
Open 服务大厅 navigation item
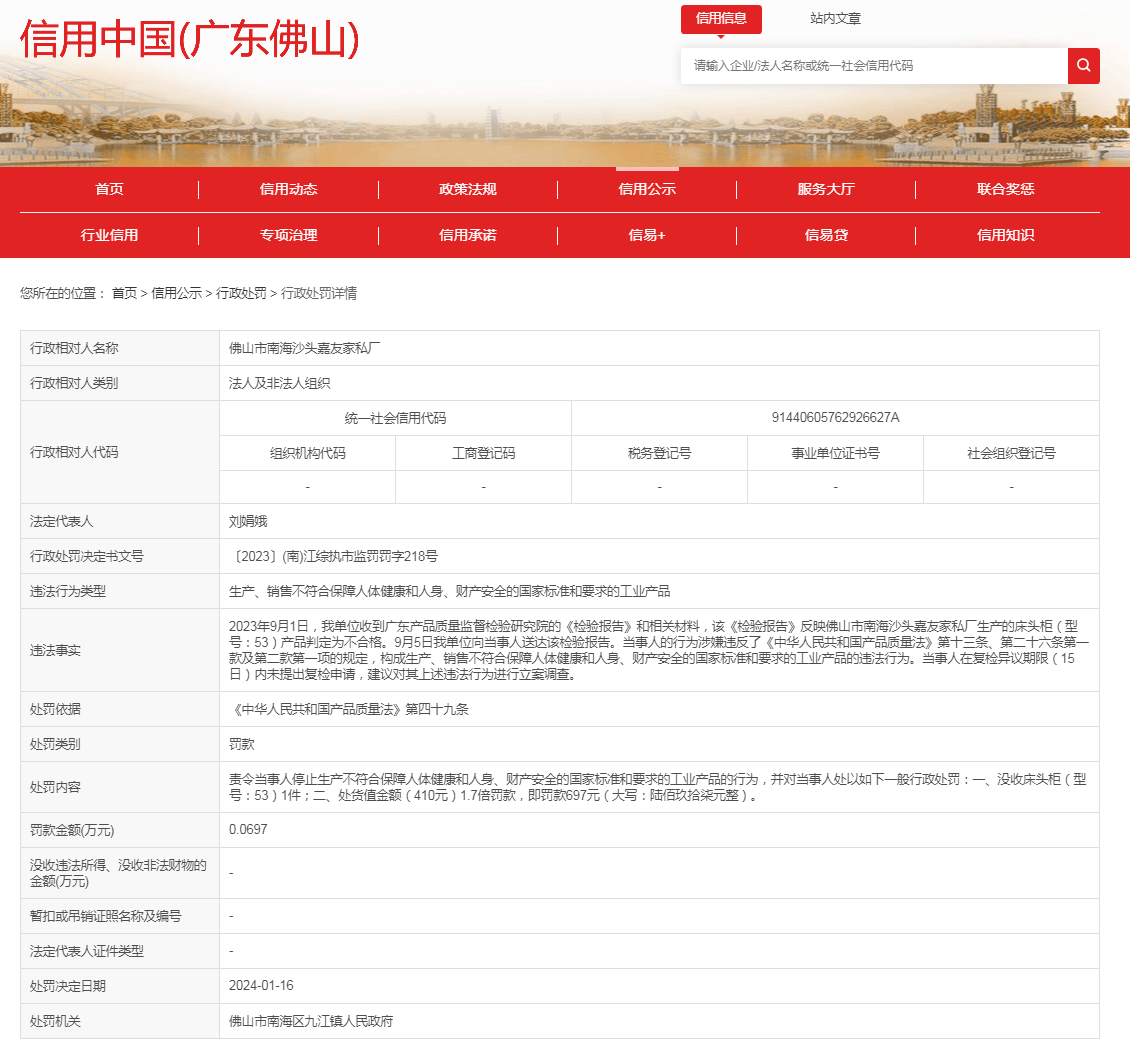826,190
